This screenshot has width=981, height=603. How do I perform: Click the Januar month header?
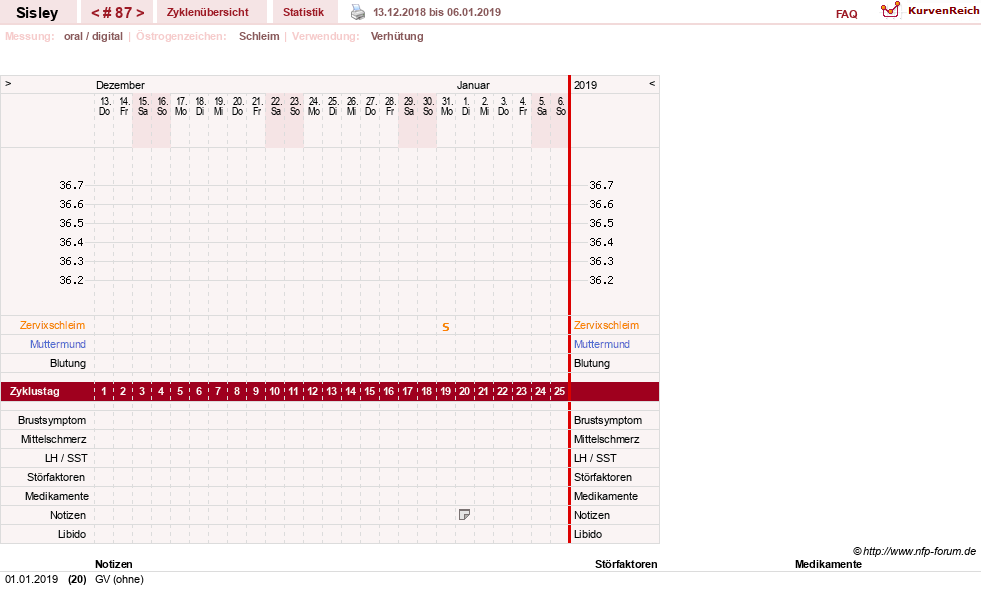pos(473,85)
